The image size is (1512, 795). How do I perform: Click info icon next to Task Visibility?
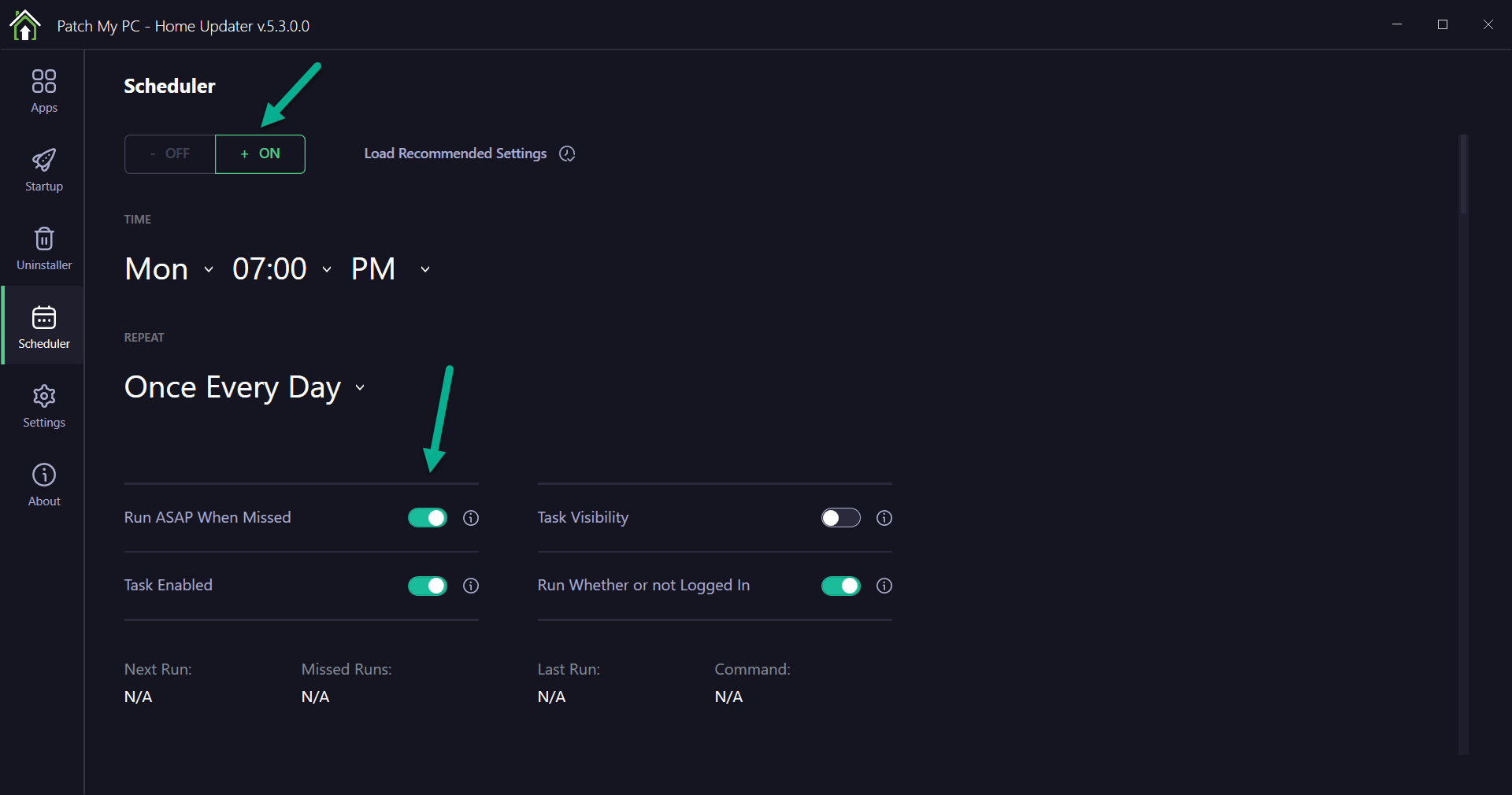[884, 518]
